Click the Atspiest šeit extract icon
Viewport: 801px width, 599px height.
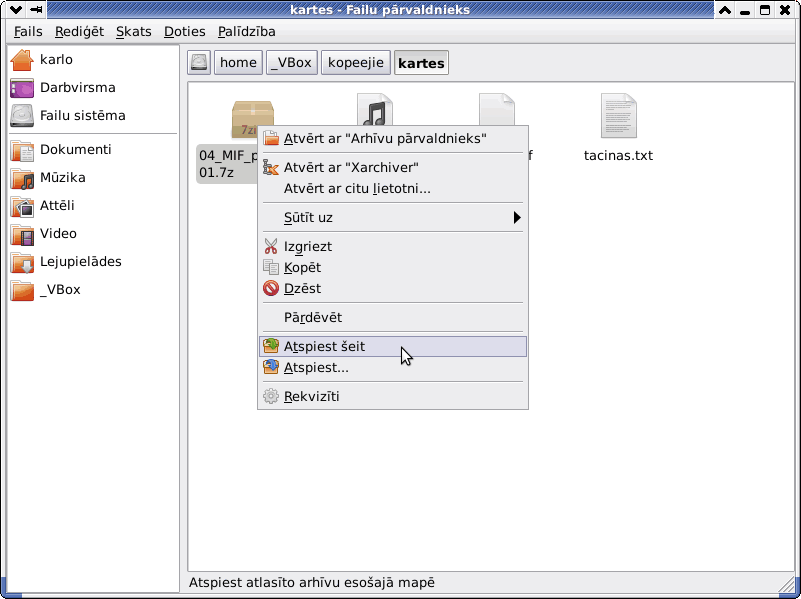click(271, 346)
